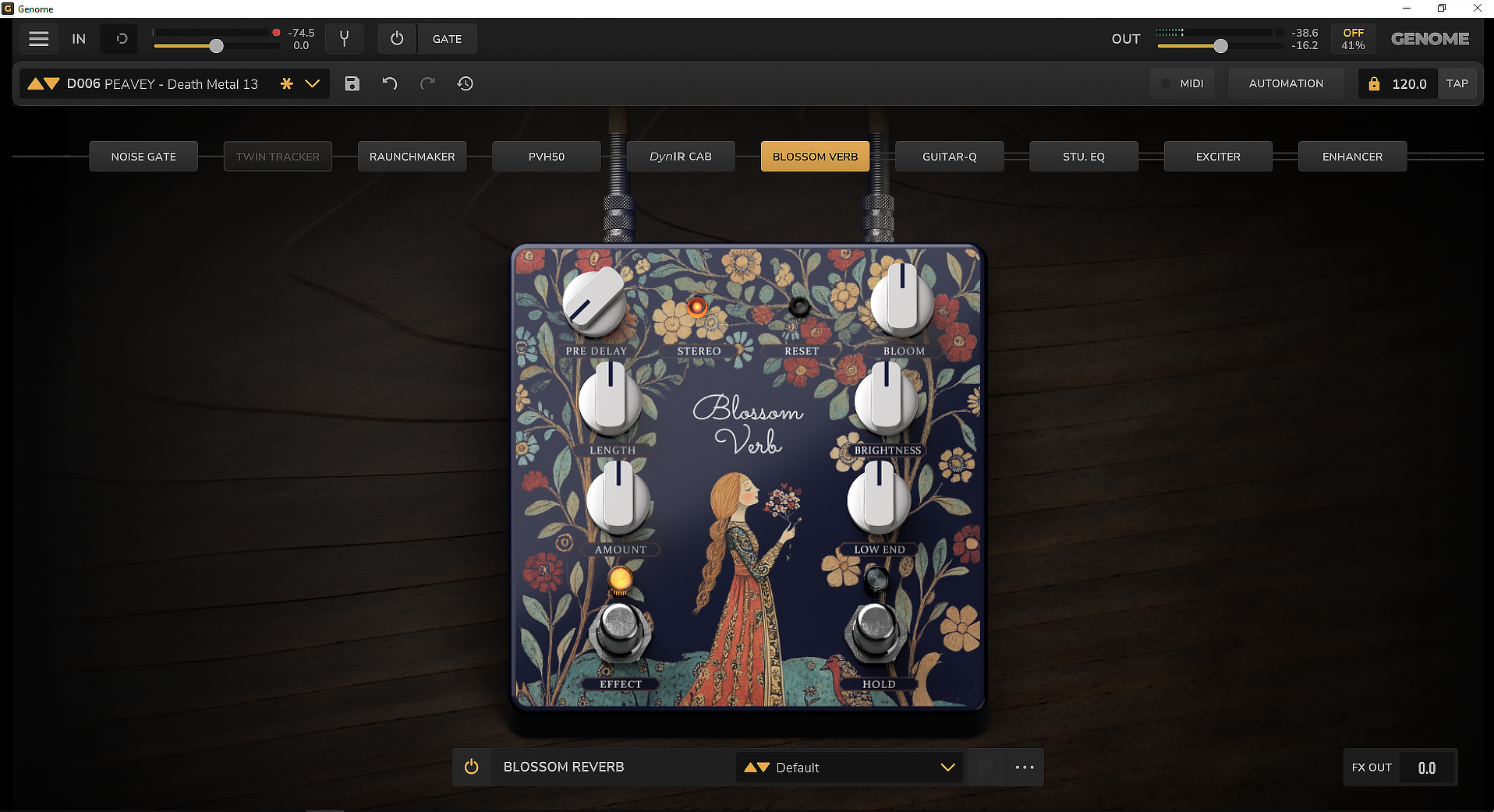This screenshot has height=812, width=1494.
Task: Click the FX OUT 0.0 value field
Action: 1427,768
